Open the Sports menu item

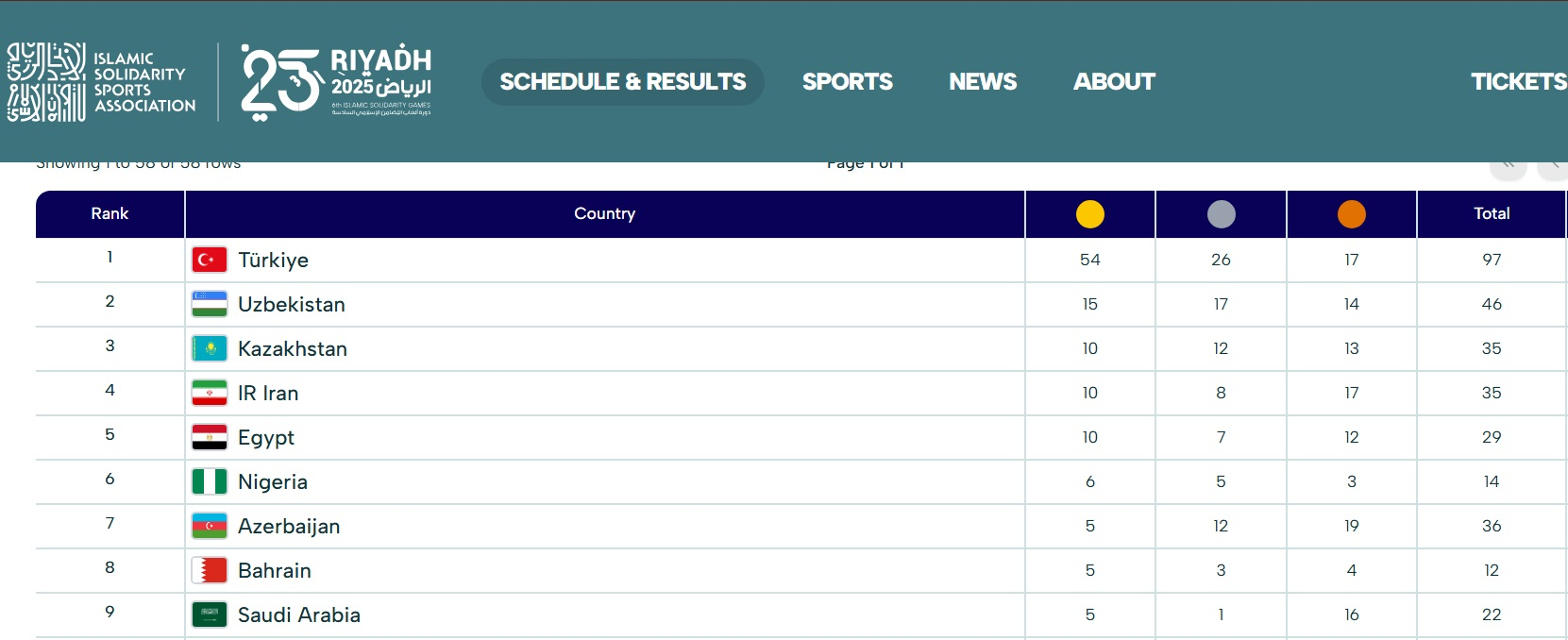[x=847, y=82]
